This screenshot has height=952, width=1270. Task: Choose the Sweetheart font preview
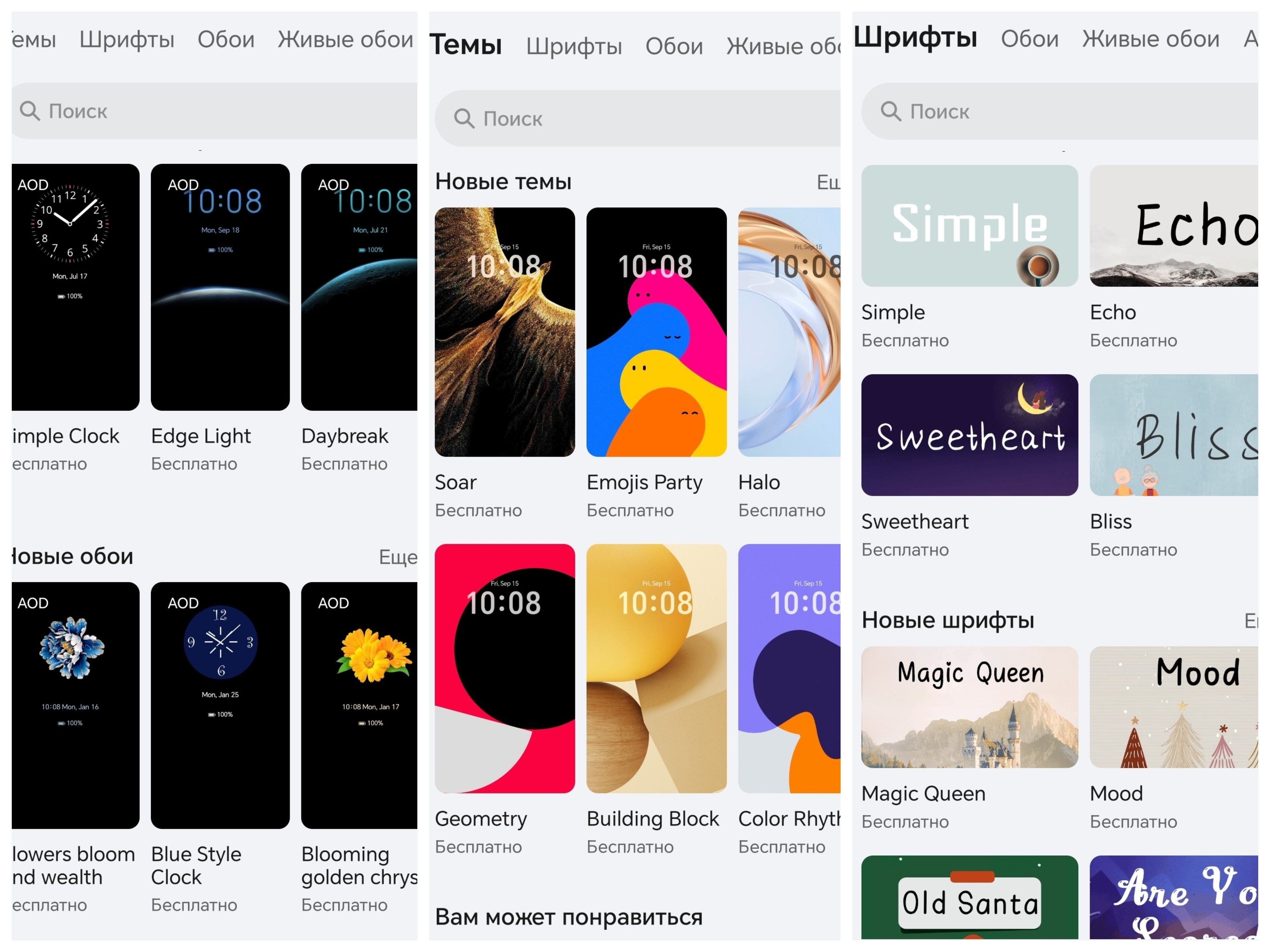pos(970,435)
